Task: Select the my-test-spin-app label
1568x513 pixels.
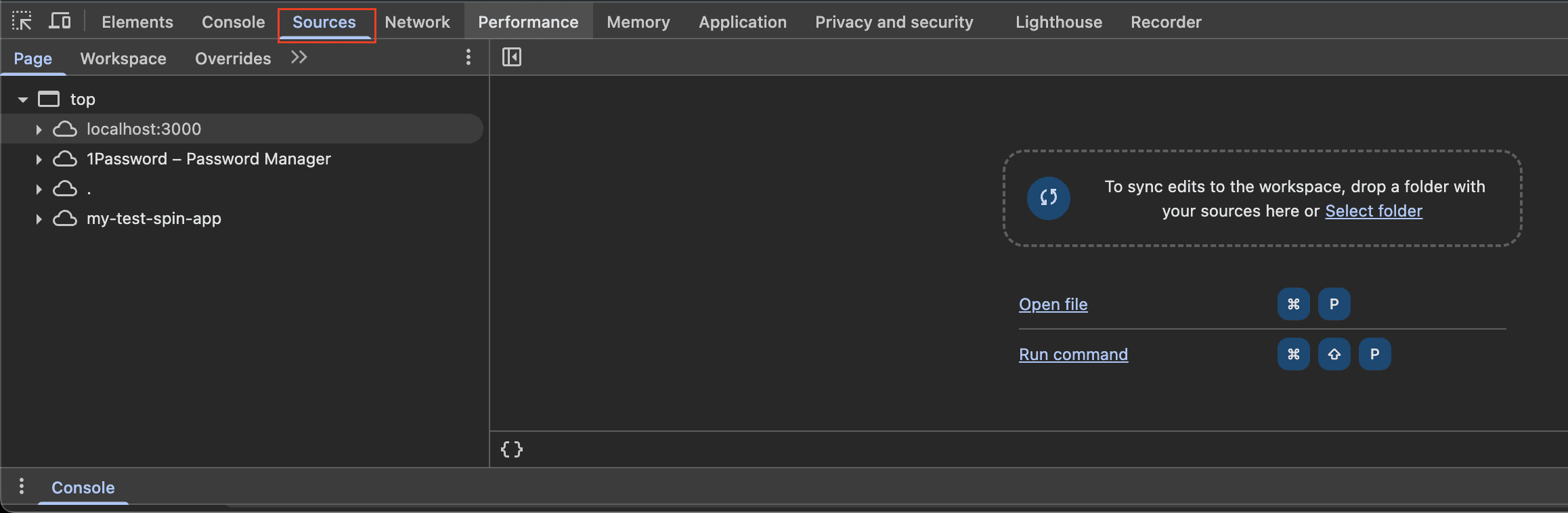Action: 154,219
